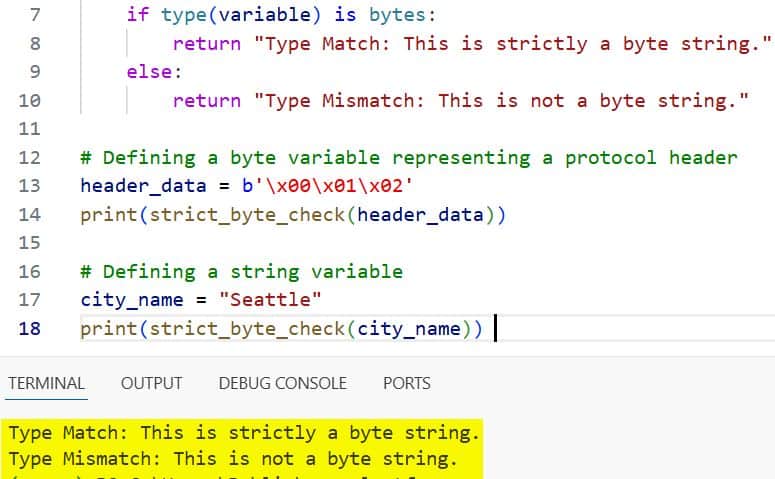Click city_name argument in the last print call
The width and height of the screenshot is (775, 479).
[x=409, y=328]
